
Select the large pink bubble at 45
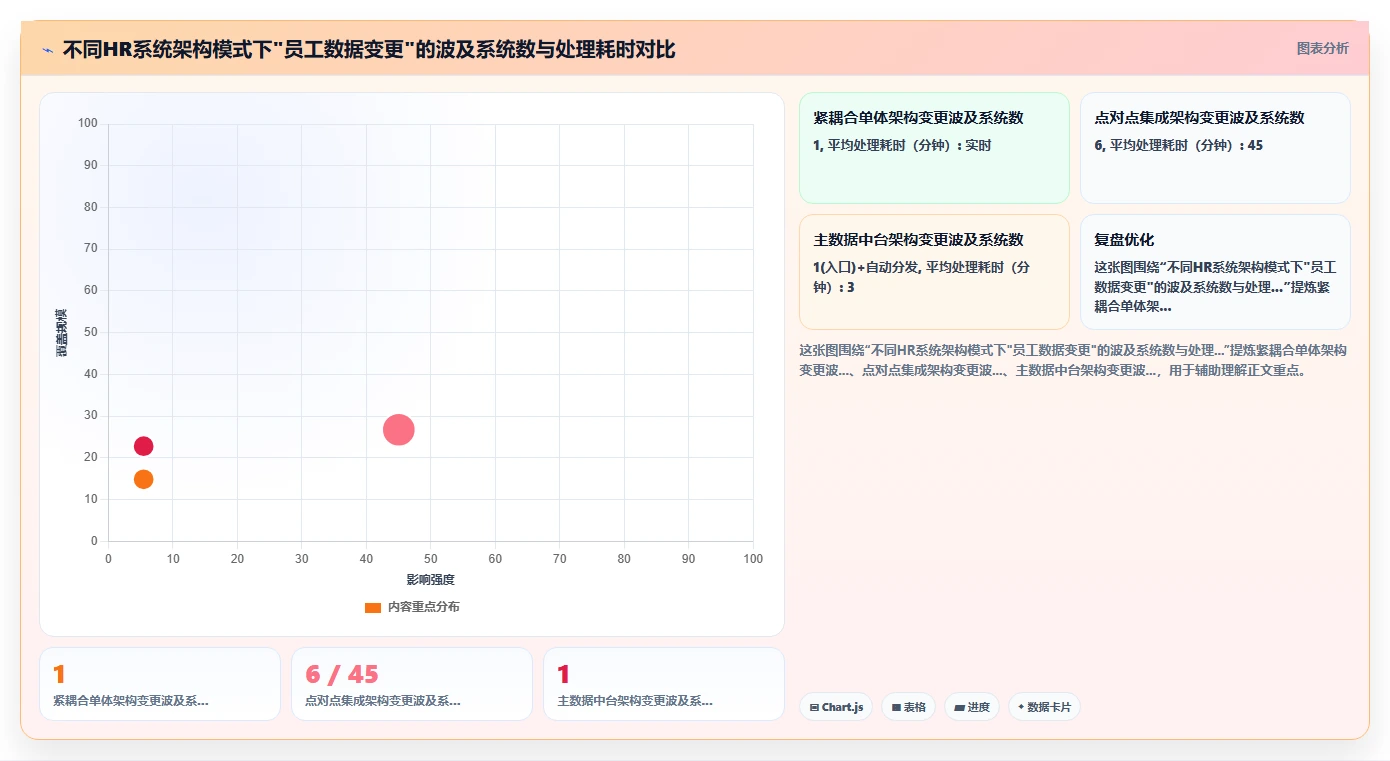398,430
